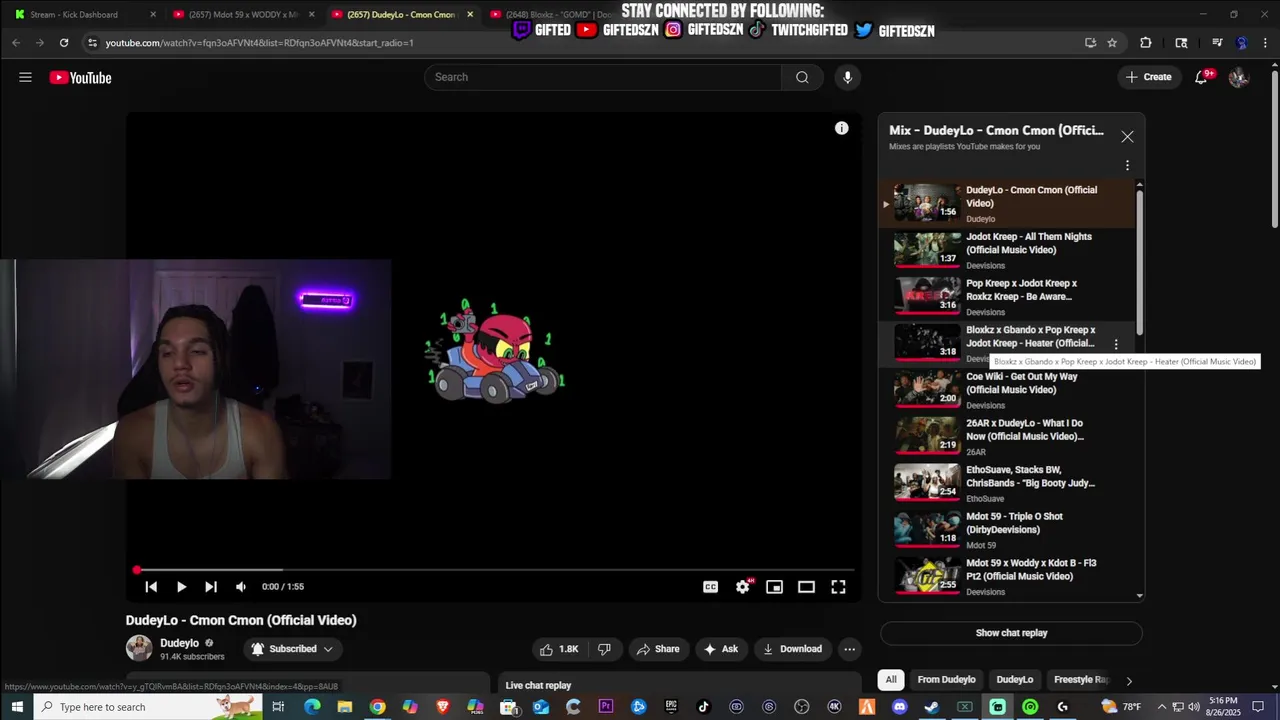
Task: Play Jodot Kreep - All Them Nights
Action: (1008, 250)
